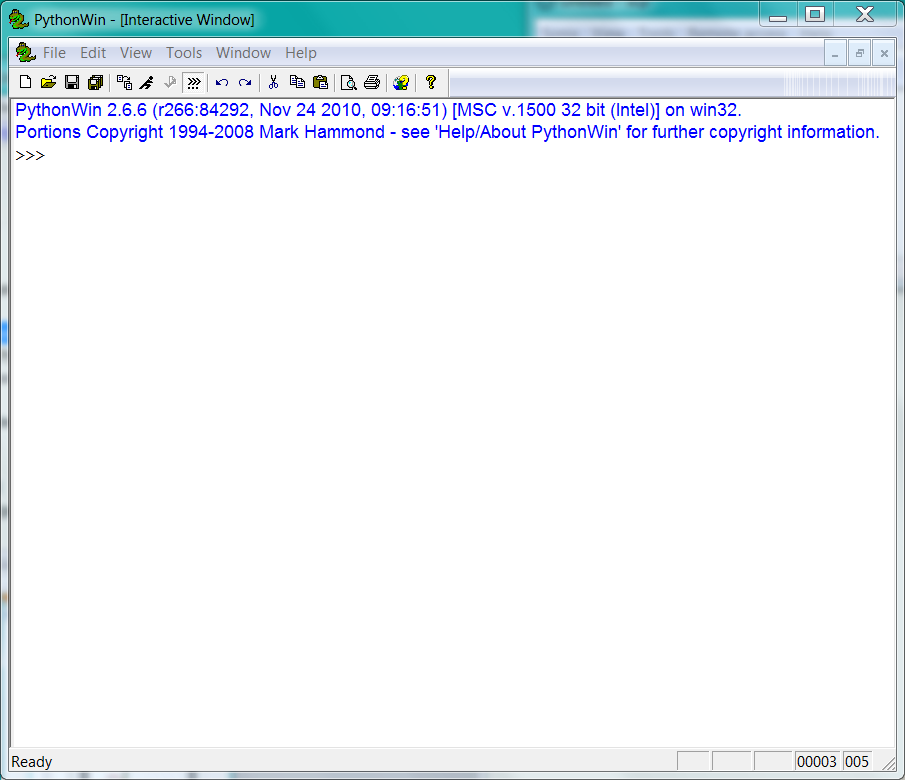Click the Paste clipboard icon

320,82
